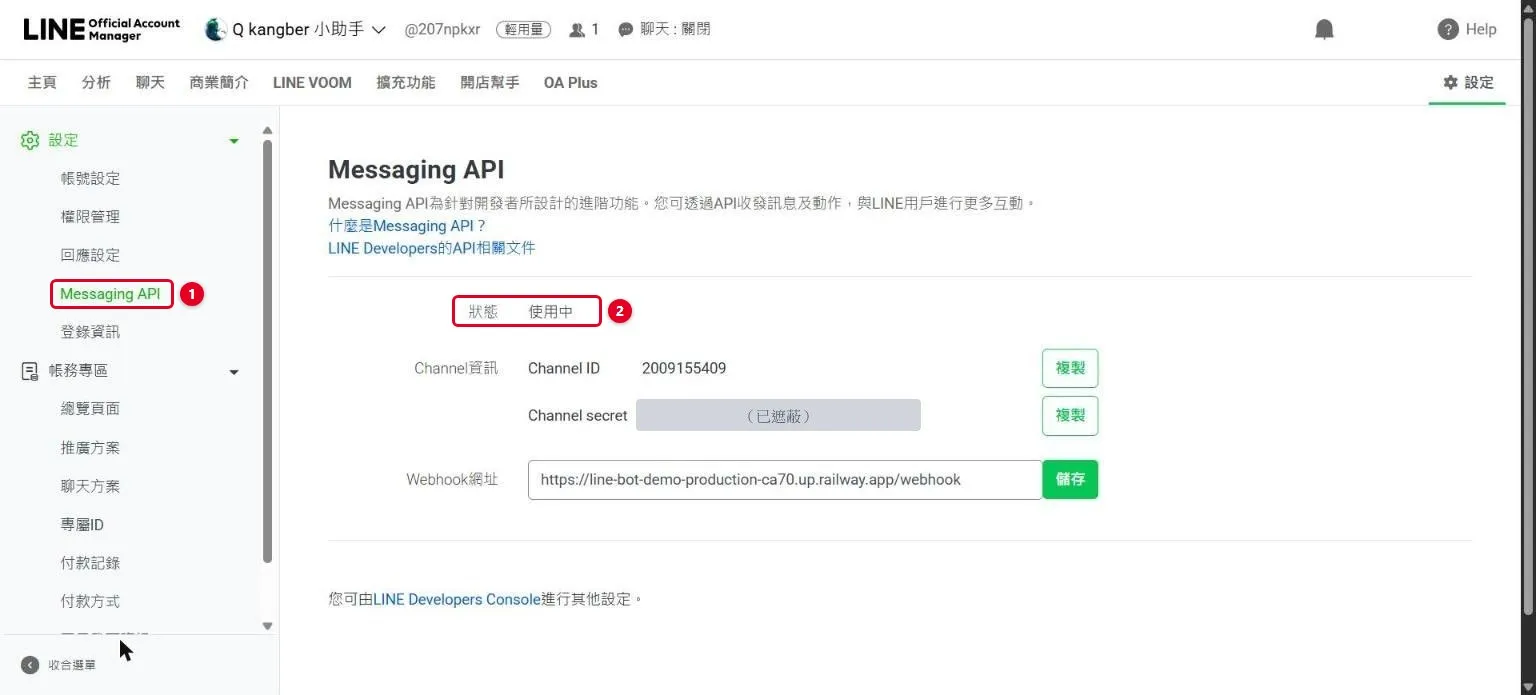Viewport: 1536px width, 695px height.
Task: Open 推廣方案 in the sidebar
Action: tap(90, 447)
